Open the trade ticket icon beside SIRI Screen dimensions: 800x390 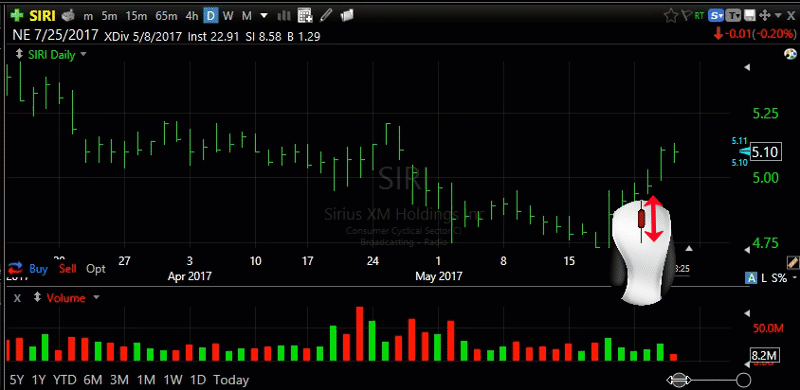point(69,15)
